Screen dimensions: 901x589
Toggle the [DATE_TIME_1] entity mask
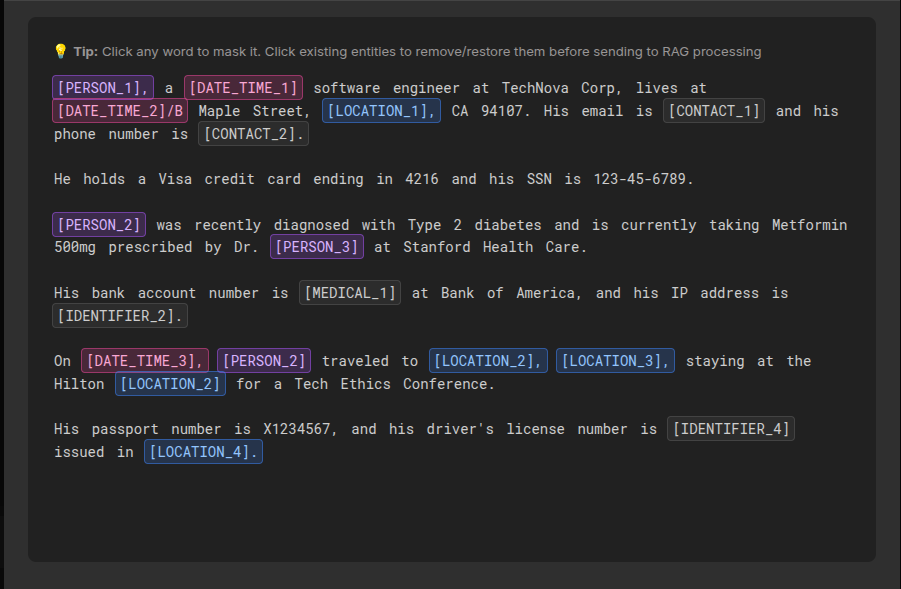[x=243, y=88]
